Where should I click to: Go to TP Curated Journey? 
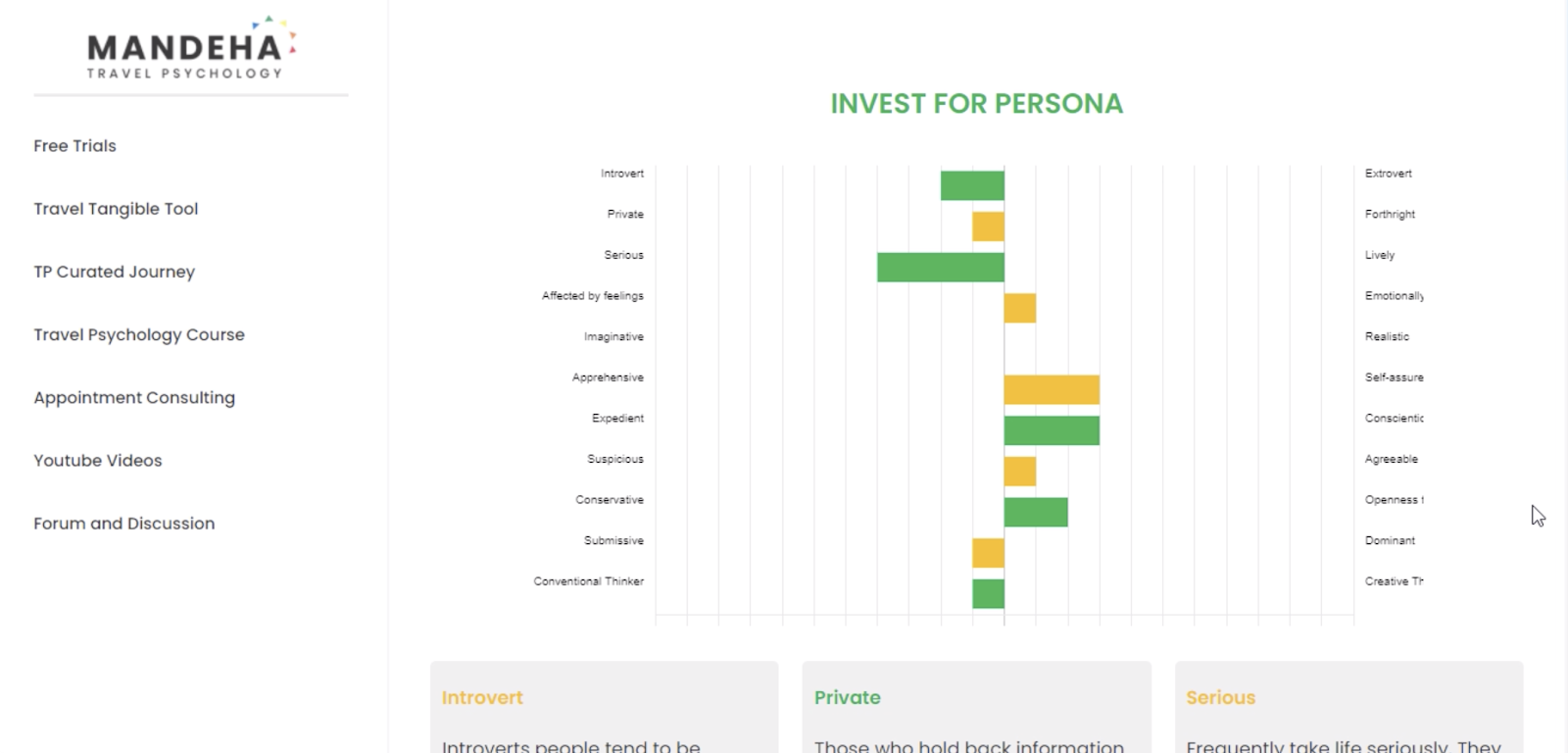114,272
